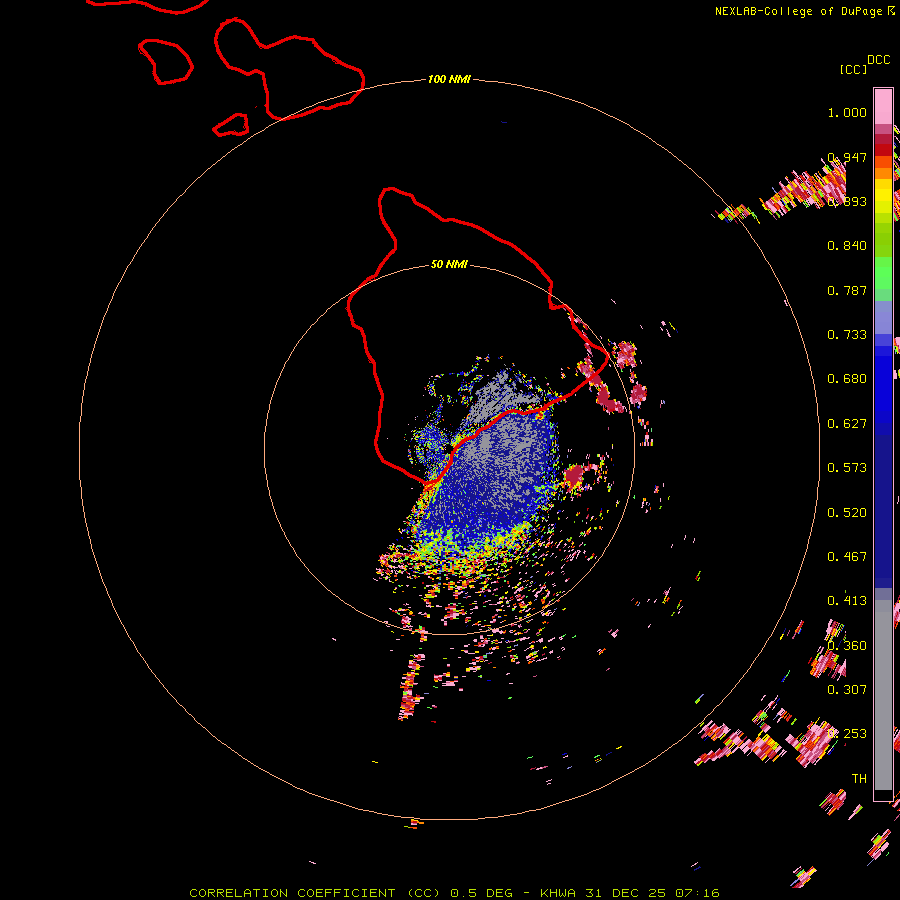Click the 0.840 color scale value
The width and height of the screenshot is (900, 900).
pyautogui.click(x=847, y=246)
